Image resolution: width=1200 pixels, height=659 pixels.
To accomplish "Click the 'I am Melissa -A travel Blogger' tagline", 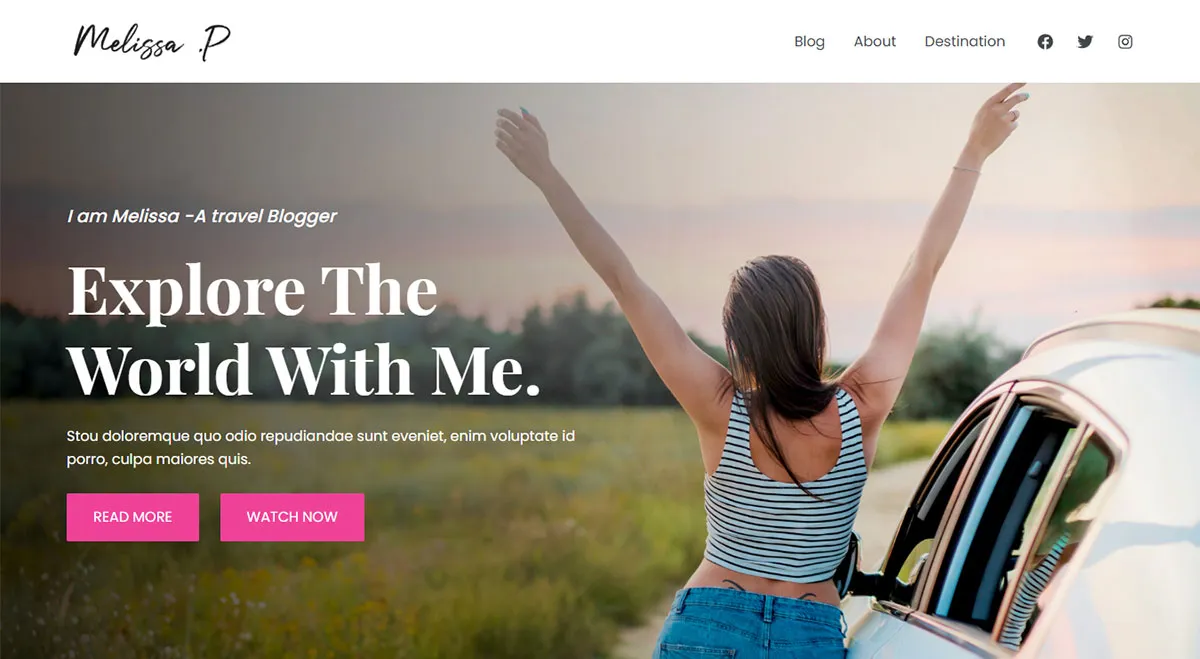I will (202, 216).
